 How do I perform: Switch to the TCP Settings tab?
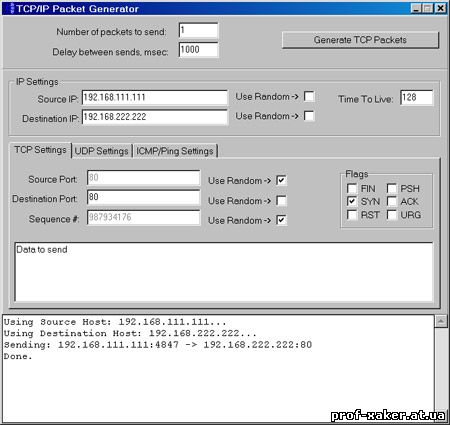click(x=40, y=150)
